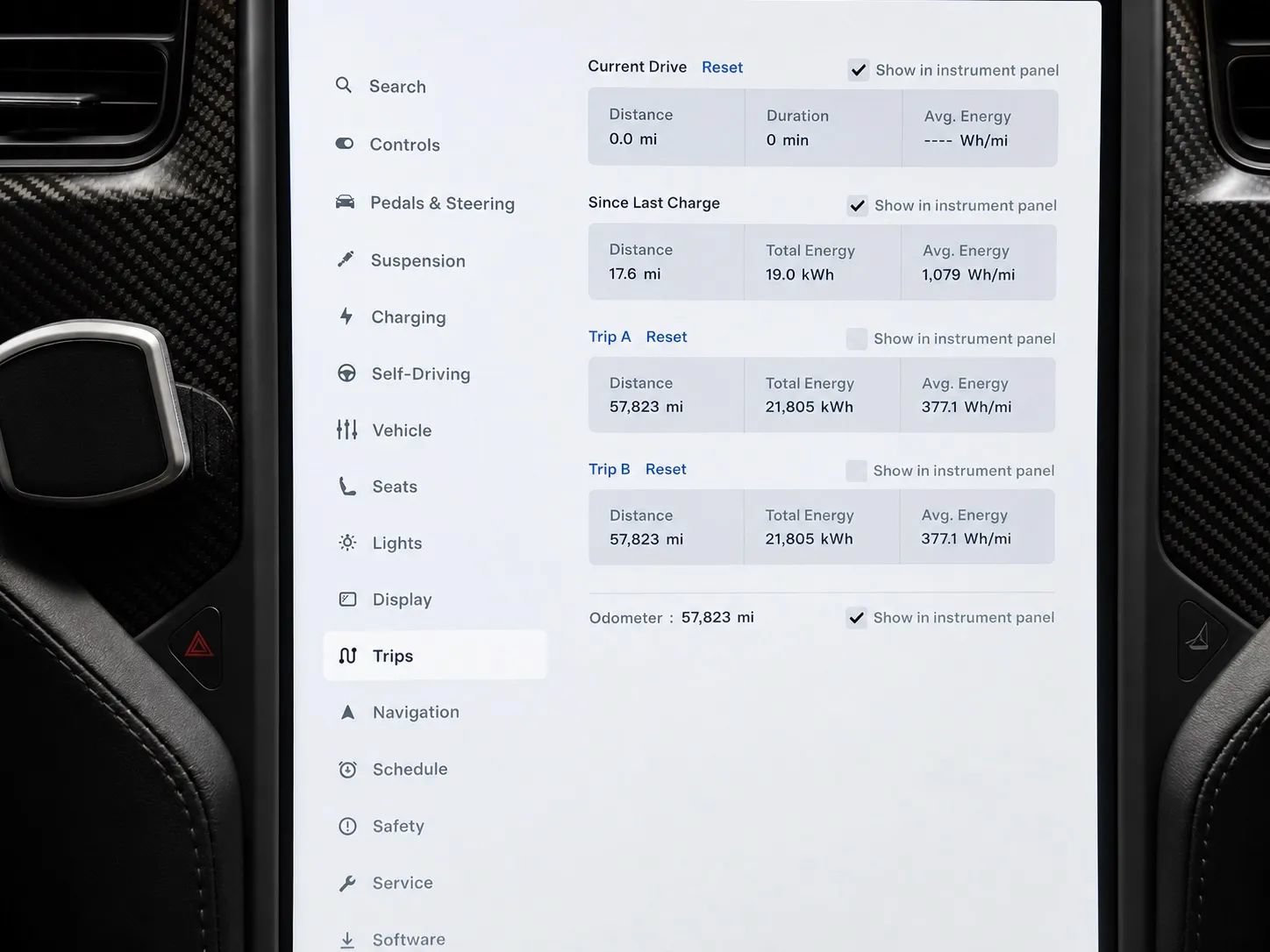Click the 19.0 kWh total energy value
1270x952 pixels.
click(x=800, y=274)
